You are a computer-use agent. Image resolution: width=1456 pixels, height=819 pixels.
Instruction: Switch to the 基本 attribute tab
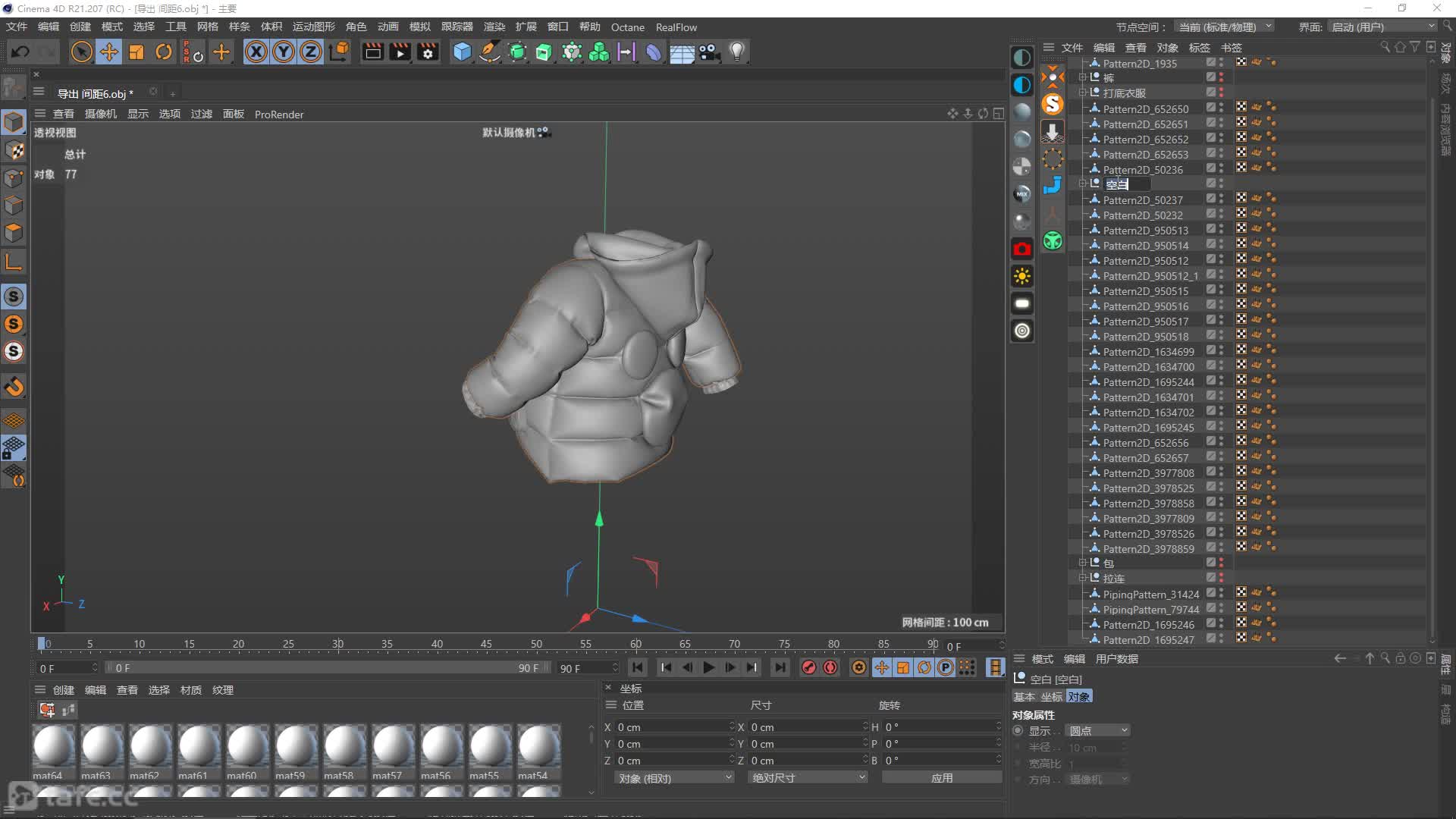(1025, 697)
